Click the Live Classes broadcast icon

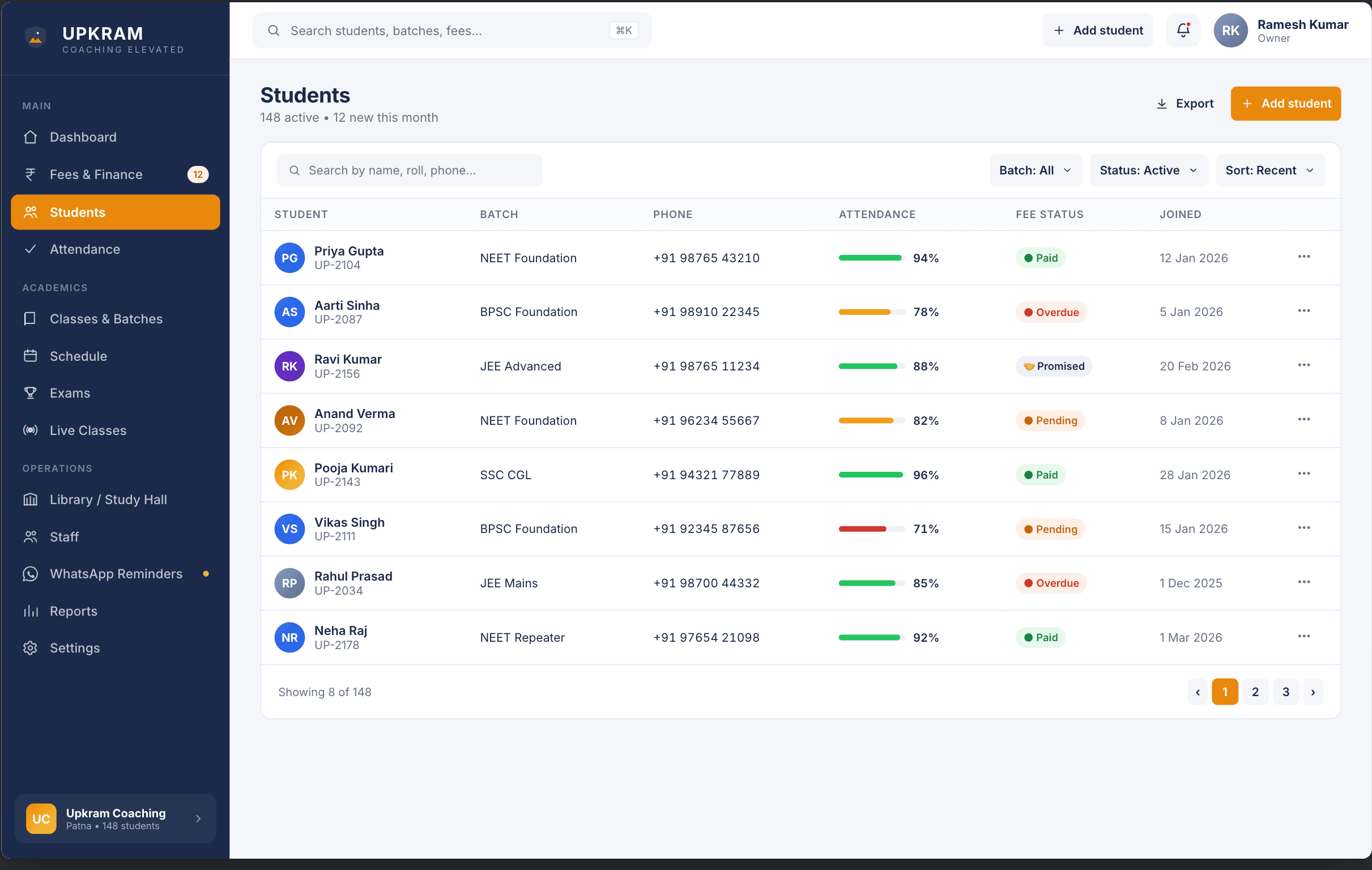pos(30,430)
